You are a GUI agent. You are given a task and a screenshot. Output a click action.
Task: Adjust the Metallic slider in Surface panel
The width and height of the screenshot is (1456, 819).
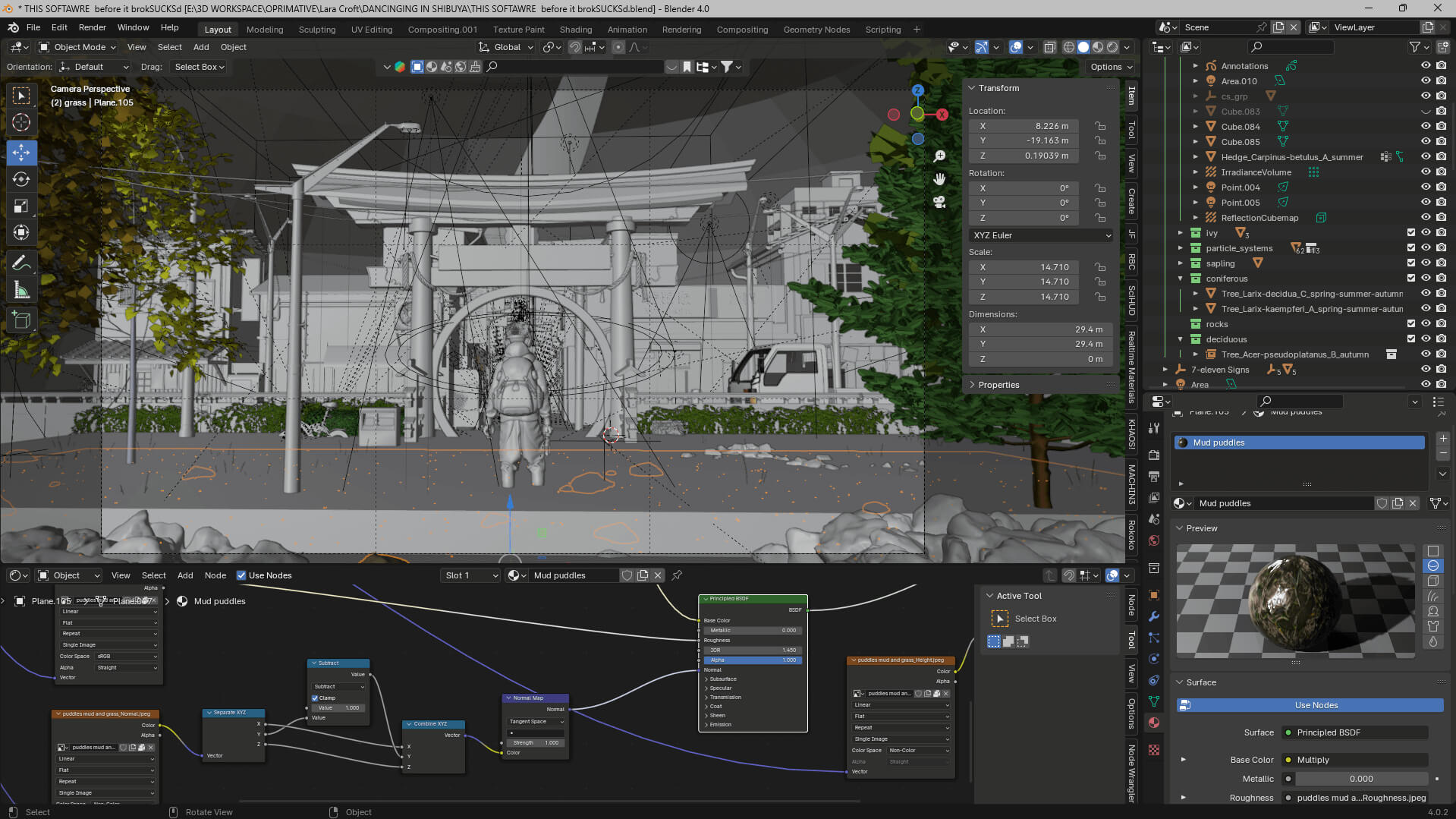[x=1360, y=779]
